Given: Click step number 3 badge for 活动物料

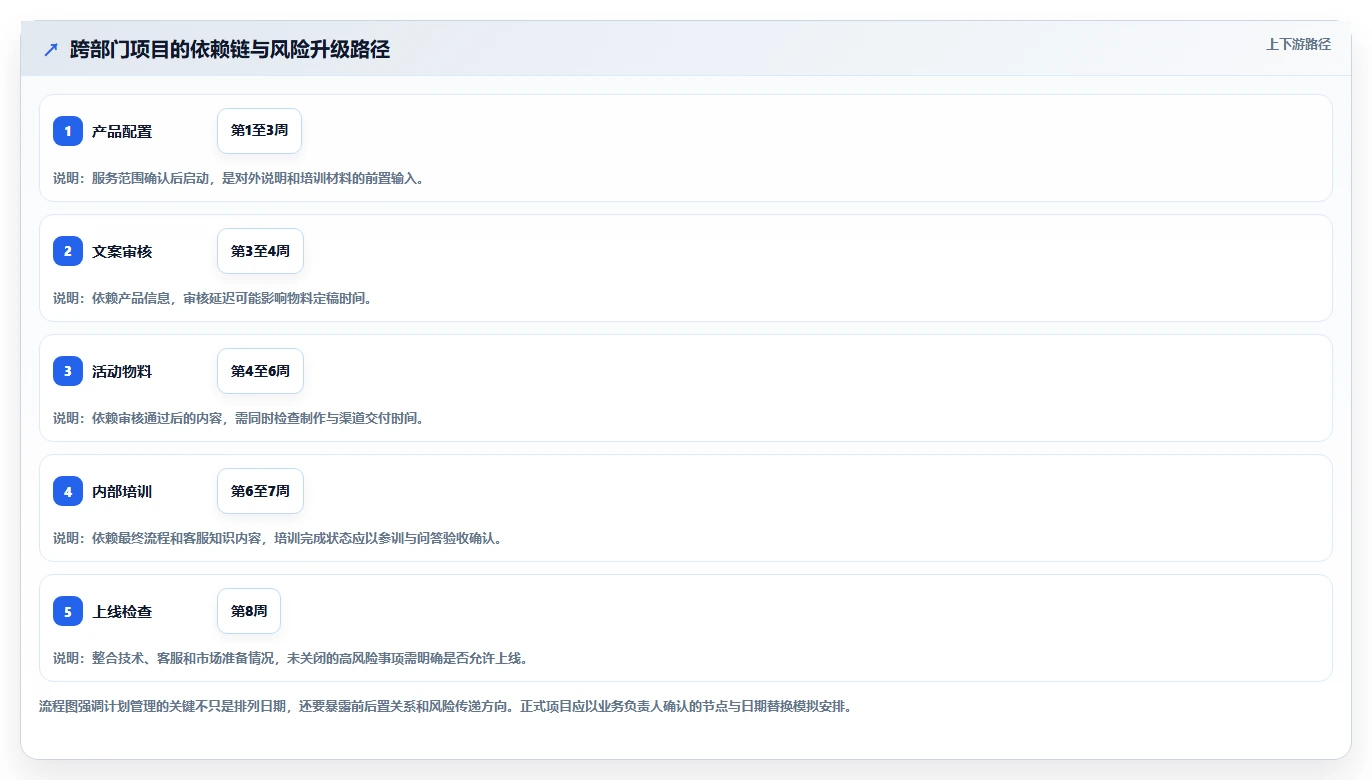Looking at the screenshot, I should [68, 371].
